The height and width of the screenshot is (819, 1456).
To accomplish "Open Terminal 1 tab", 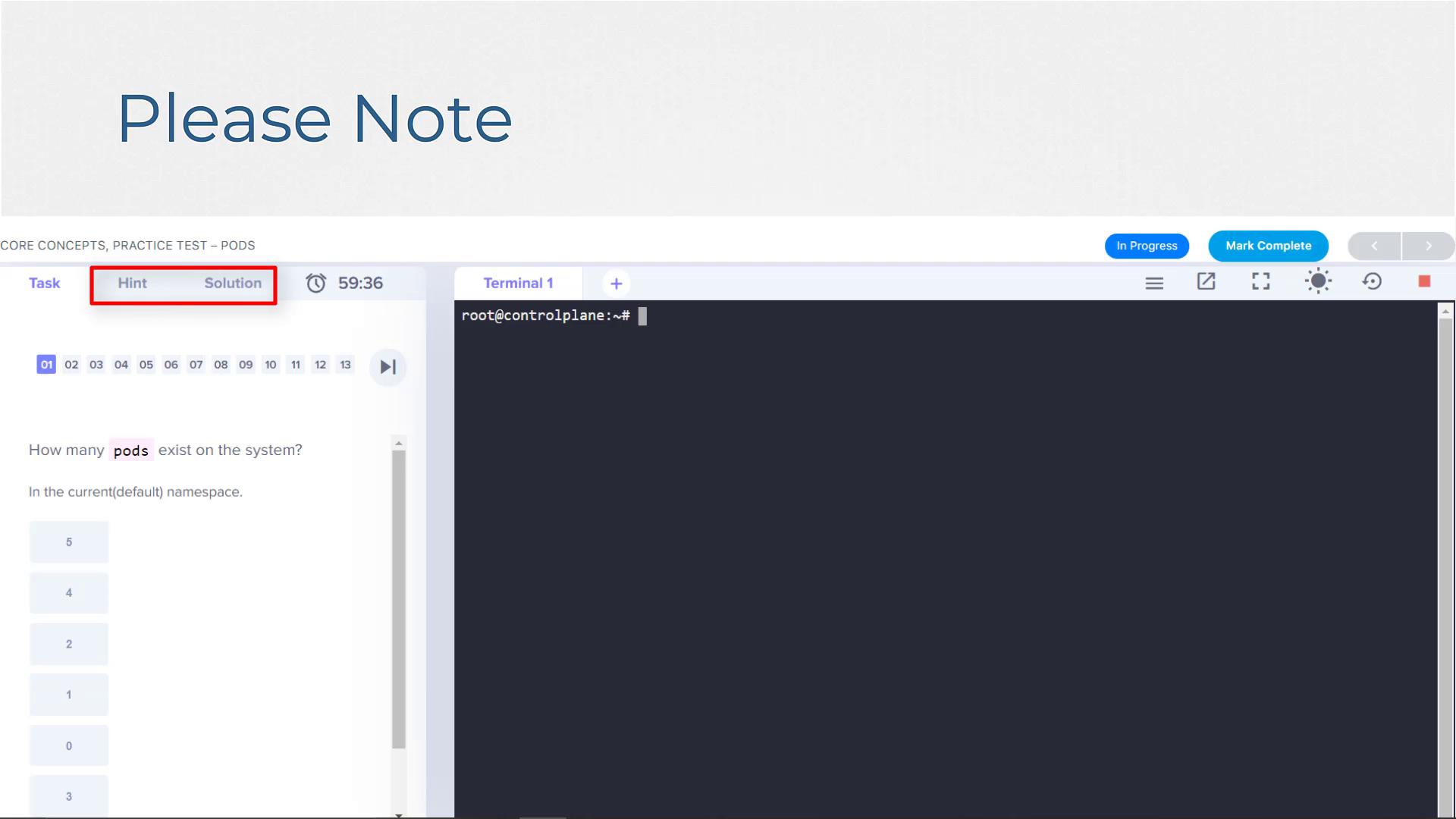I will (518, 283).
